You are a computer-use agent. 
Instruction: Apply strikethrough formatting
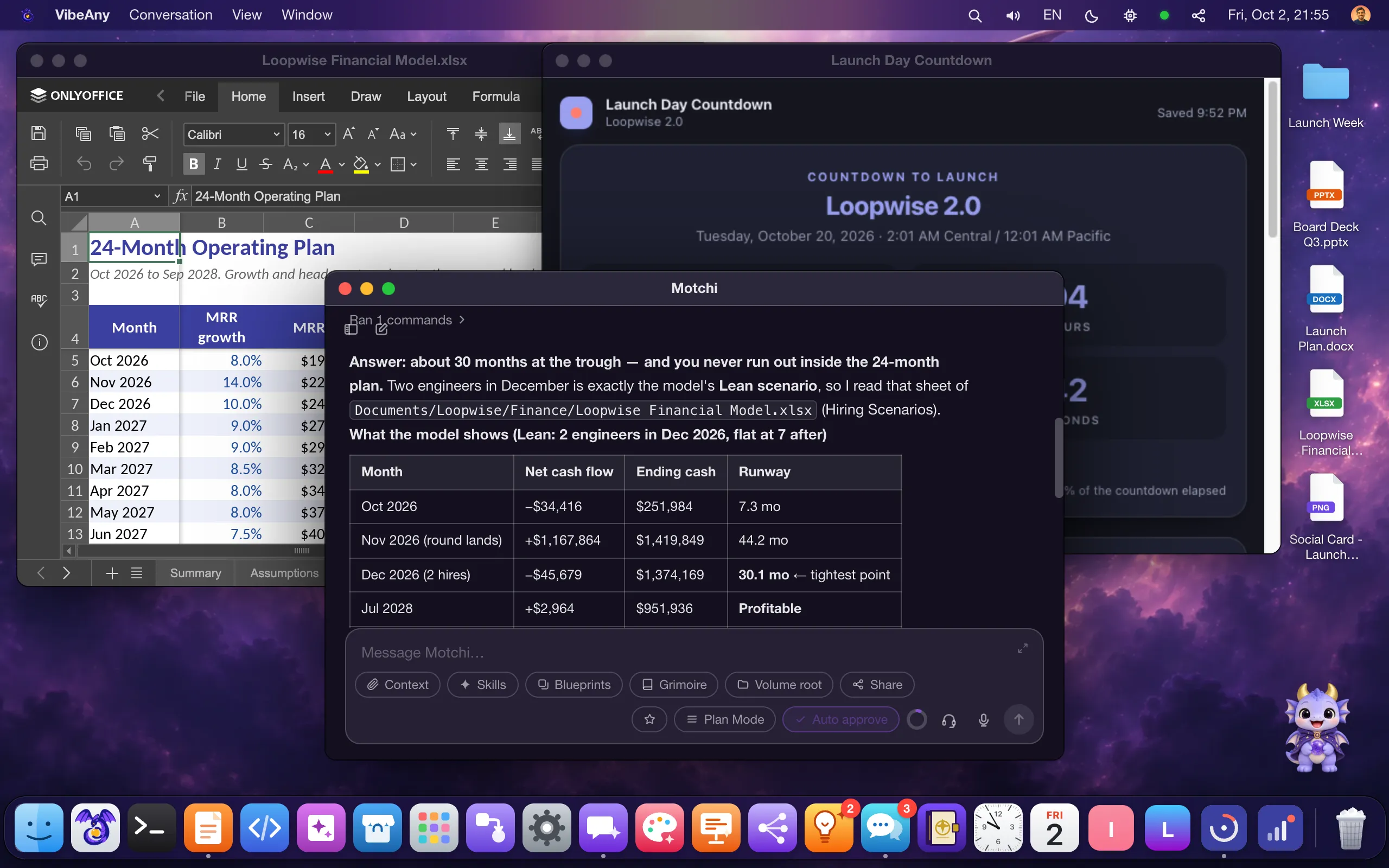(x=265, y=165)
